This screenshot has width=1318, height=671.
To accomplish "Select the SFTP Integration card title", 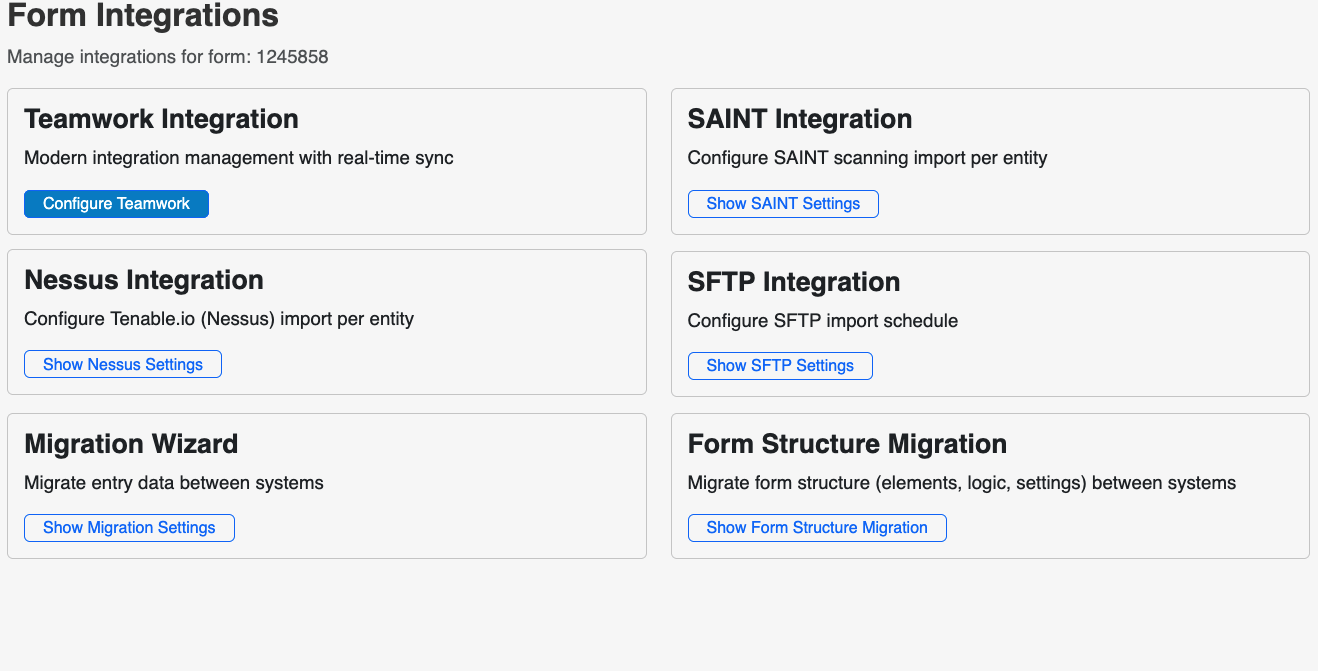I will (794, 282).
